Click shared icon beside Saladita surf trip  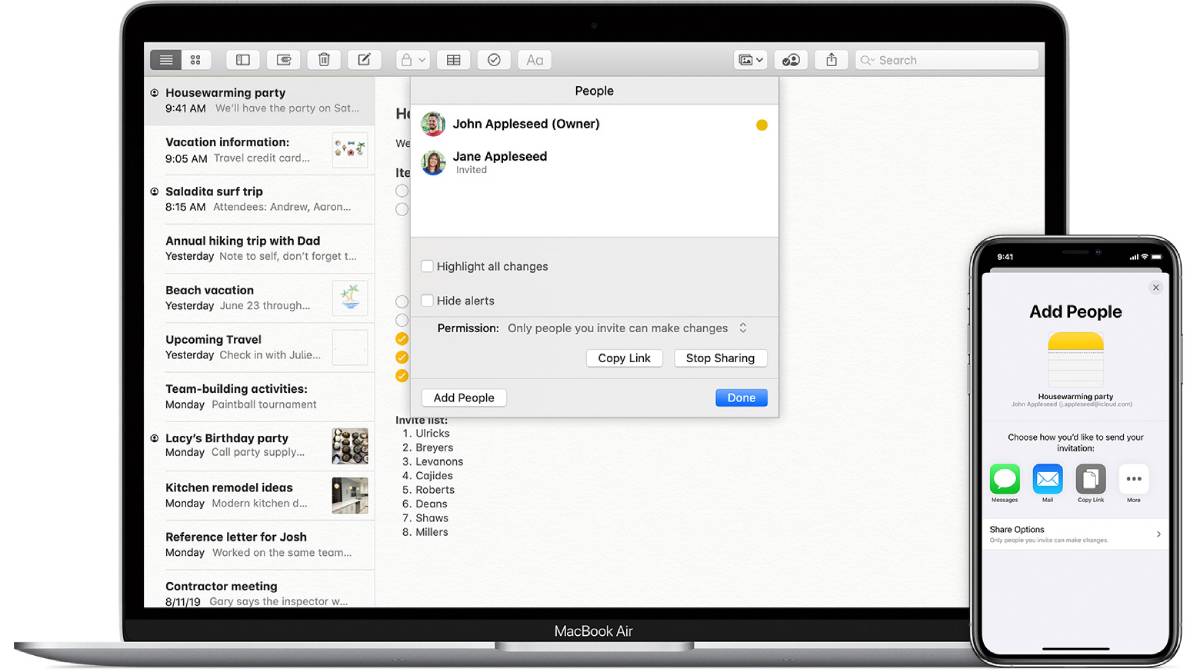click(x=155, y=191)
